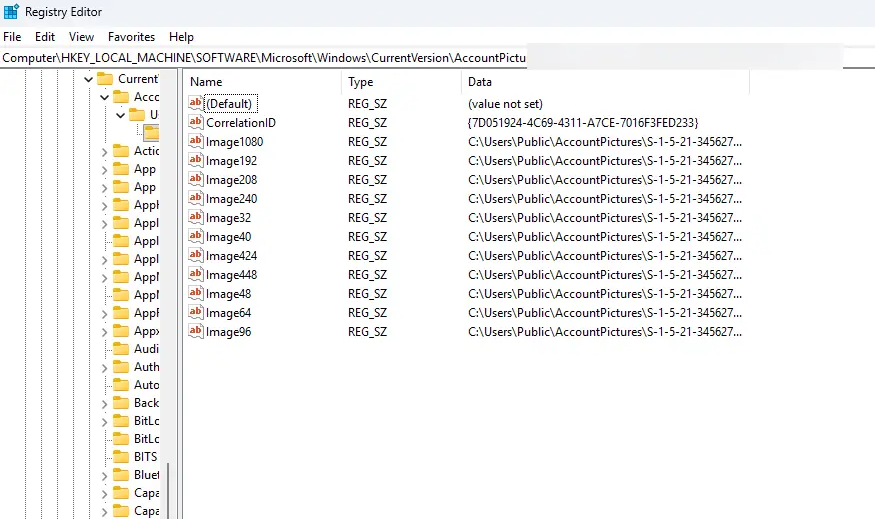This screenshot has width=875, height=519.
Task: Select the Image40 string value icon
Action: [195, 236]
